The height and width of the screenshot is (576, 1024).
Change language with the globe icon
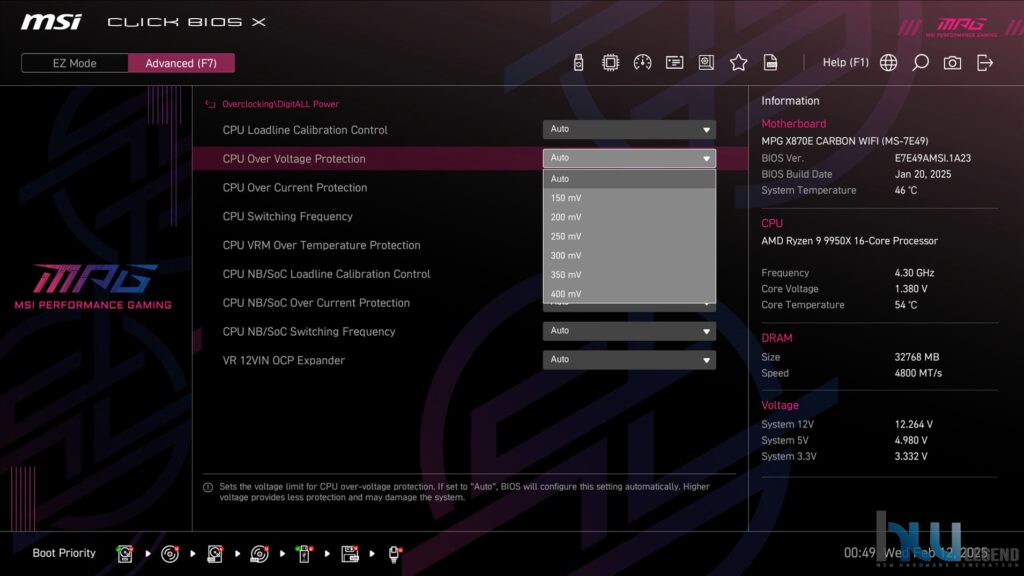pyautogui.click(x=888, y=63)
